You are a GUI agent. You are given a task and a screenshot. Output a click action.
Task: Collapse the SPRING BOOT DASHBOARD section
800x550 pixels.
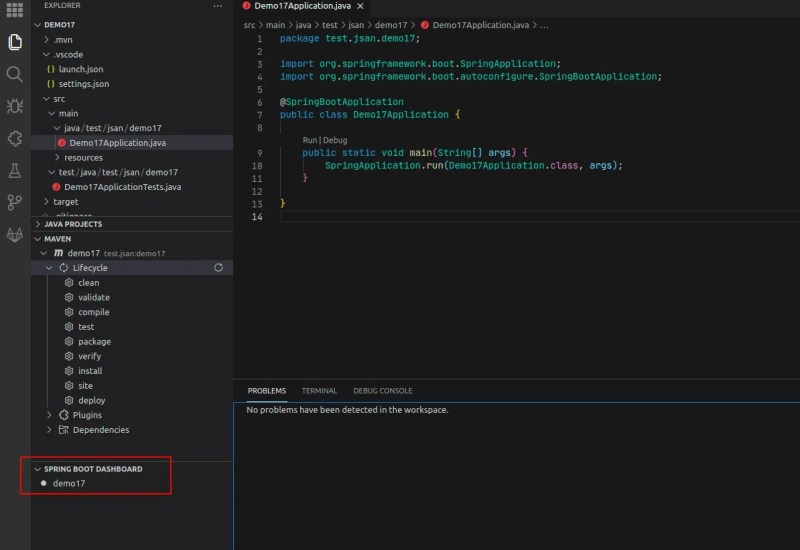pos(37,469)
